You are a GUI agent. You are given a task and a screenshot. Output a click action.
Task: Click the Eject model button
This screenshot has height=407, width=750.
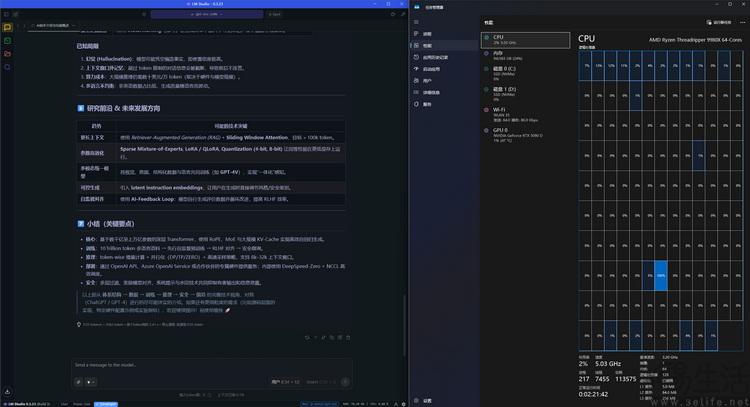275,14
